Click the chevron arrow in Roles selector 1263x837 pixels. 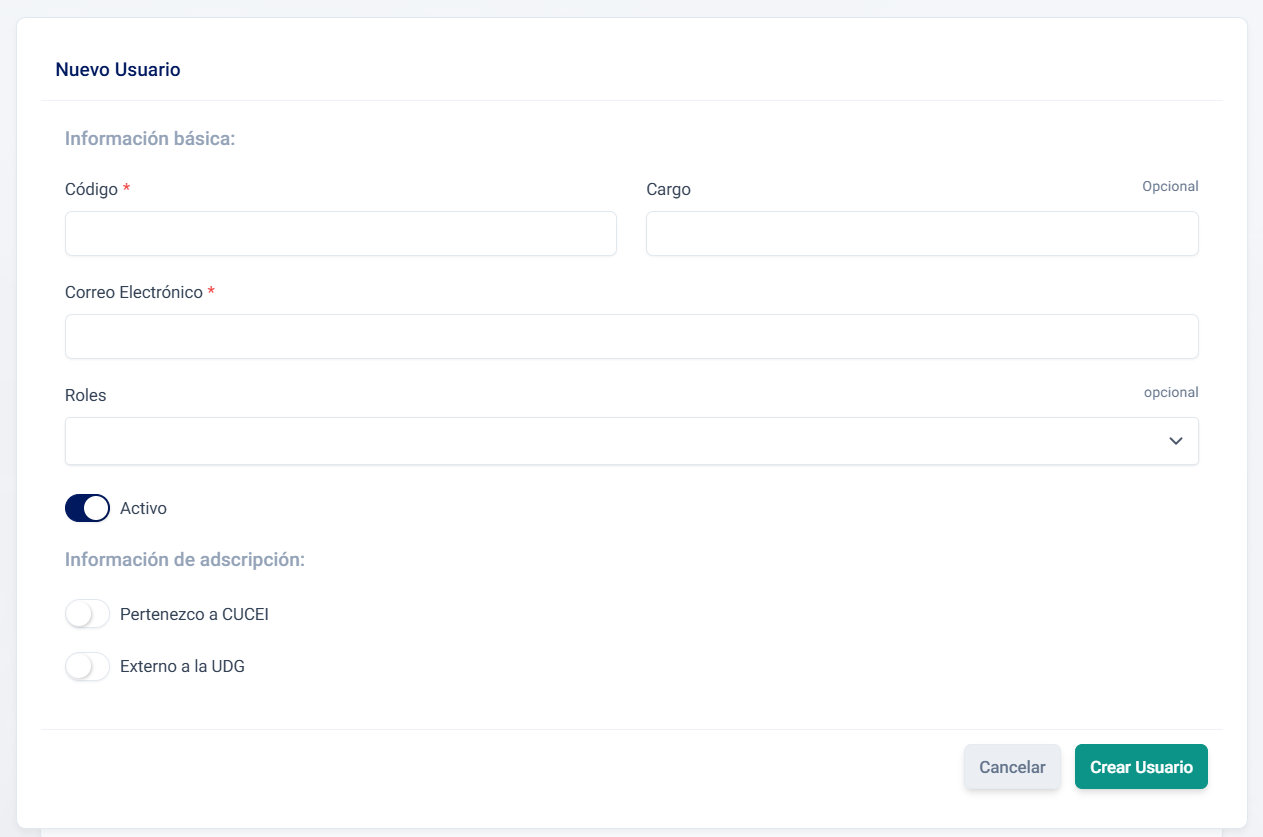coord(1176,441)
